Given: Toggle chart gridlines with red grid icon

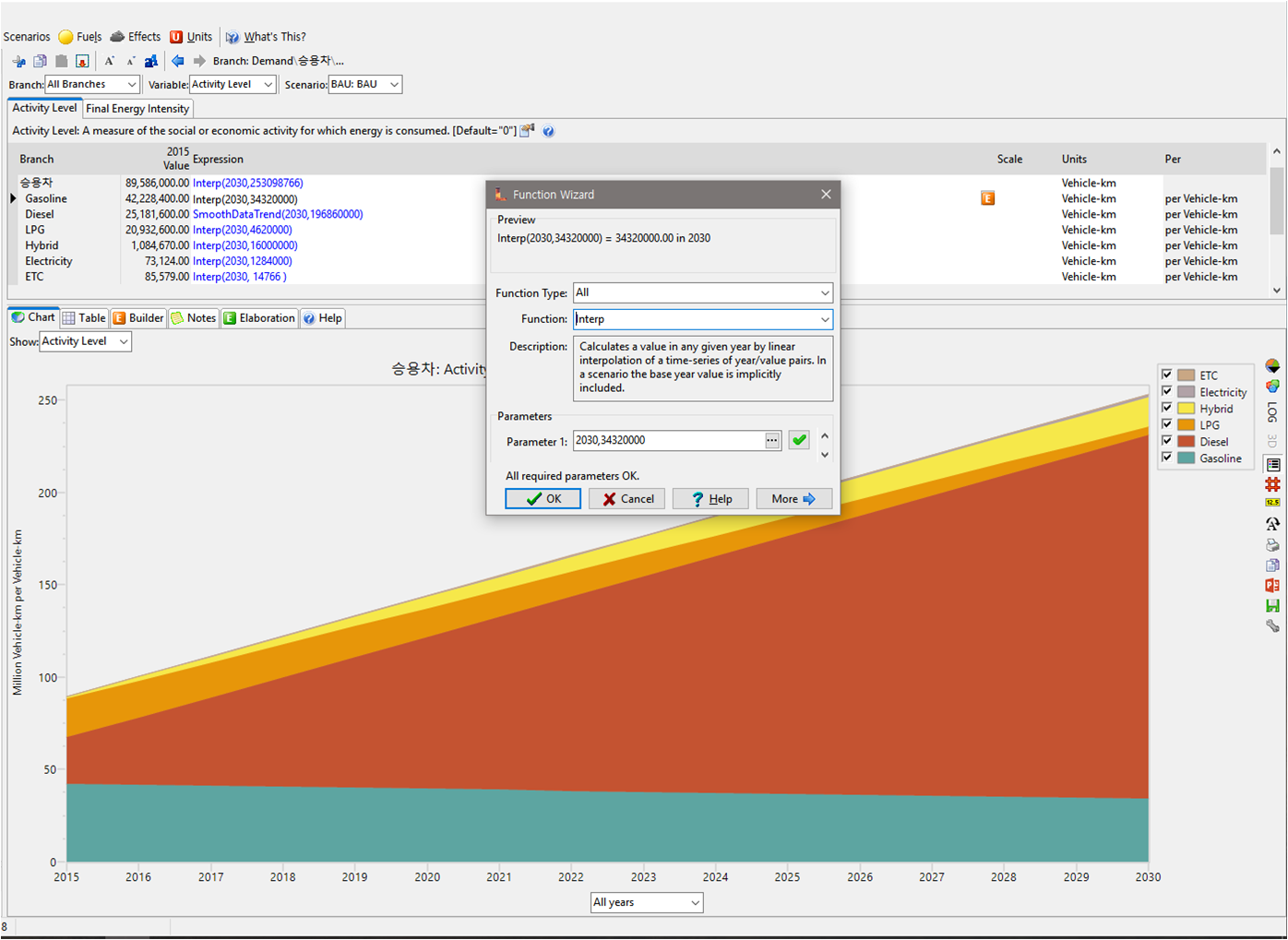Looking at the screenshot, I should pyautogui.click(x=1272, y=484).
